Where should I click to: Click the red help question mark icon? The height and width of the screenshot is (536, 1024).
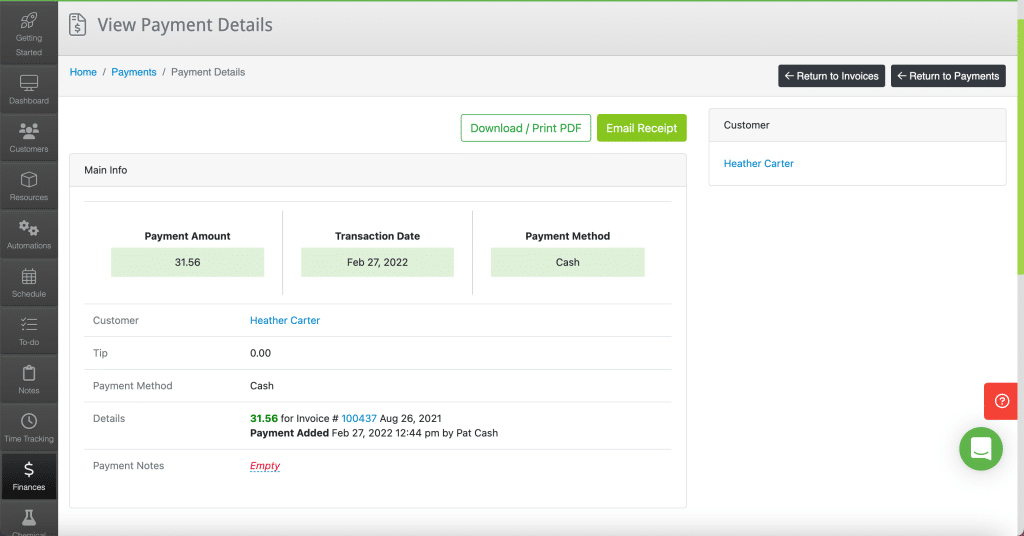[1001, 401]
